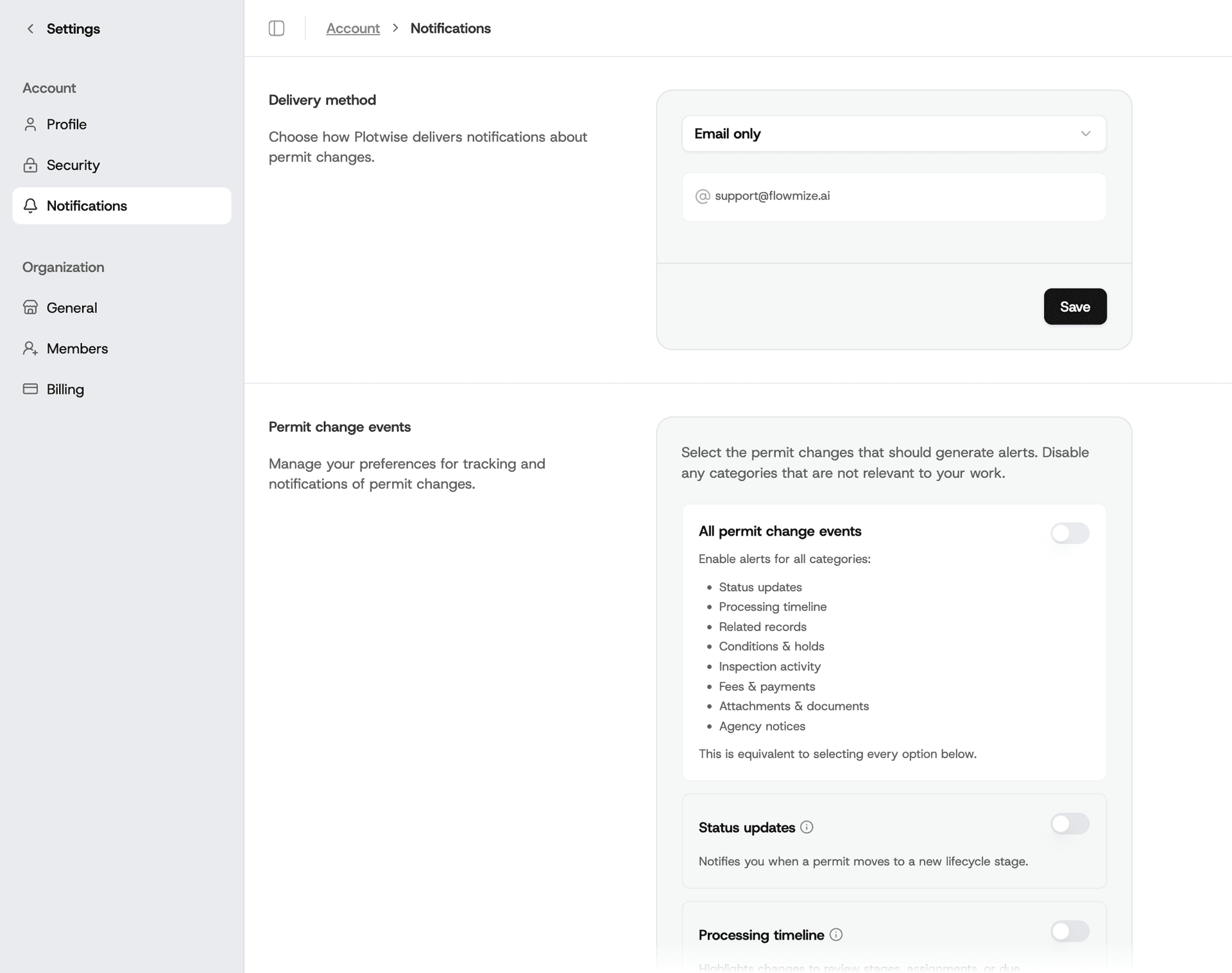Click the Security lock icon
This screenshot has width=1232, height=973.
pos(30,165)
